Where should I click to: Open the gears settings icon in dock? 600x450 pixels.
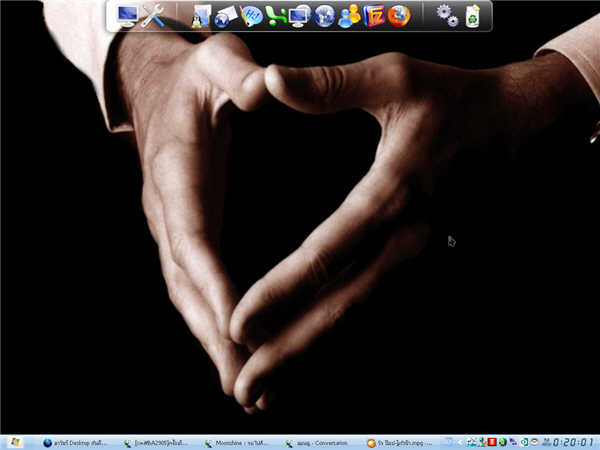pos(447,16)
